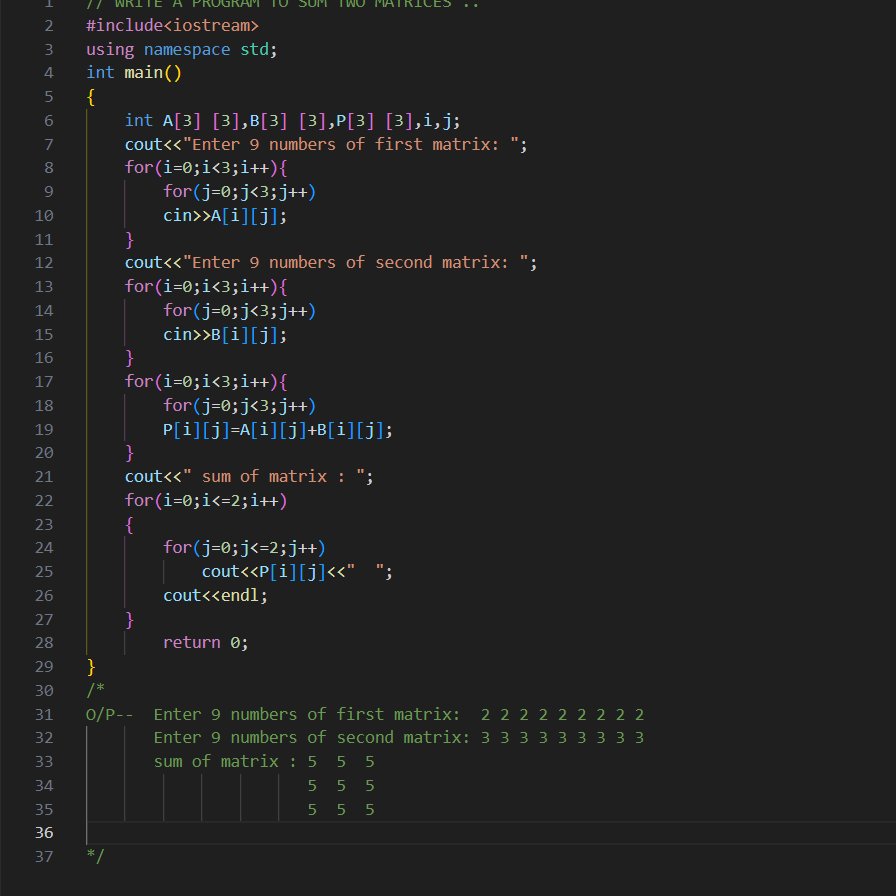The width and height of the screenshot is (896, 896).
Task: Place cursor on the return 0 statement
Action: (200, 642)
